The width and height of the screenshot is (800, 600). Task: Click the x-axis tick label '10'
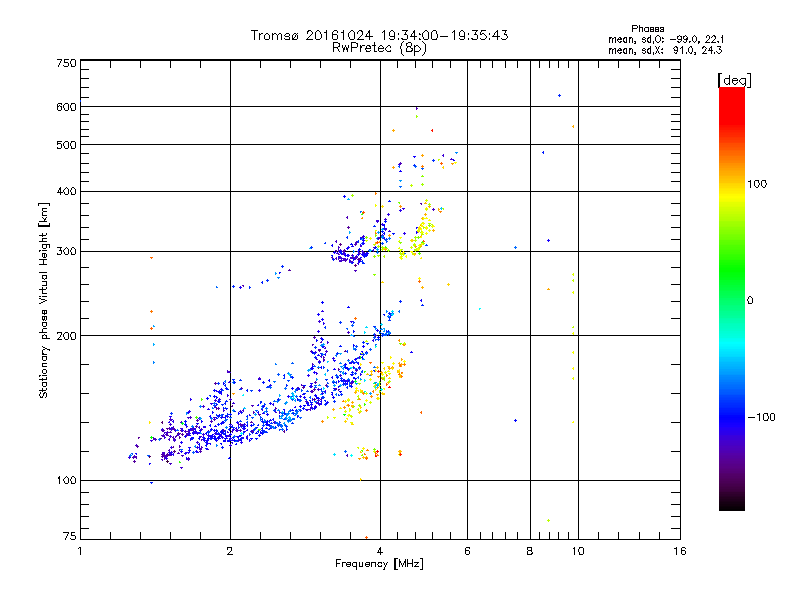(x=578, y=551)
